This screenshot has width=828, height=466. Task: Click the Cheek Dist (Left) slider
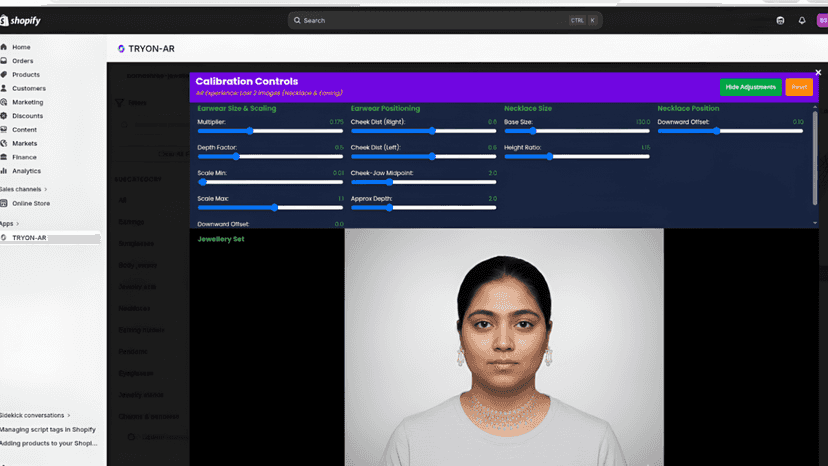[x=424, y=156]
